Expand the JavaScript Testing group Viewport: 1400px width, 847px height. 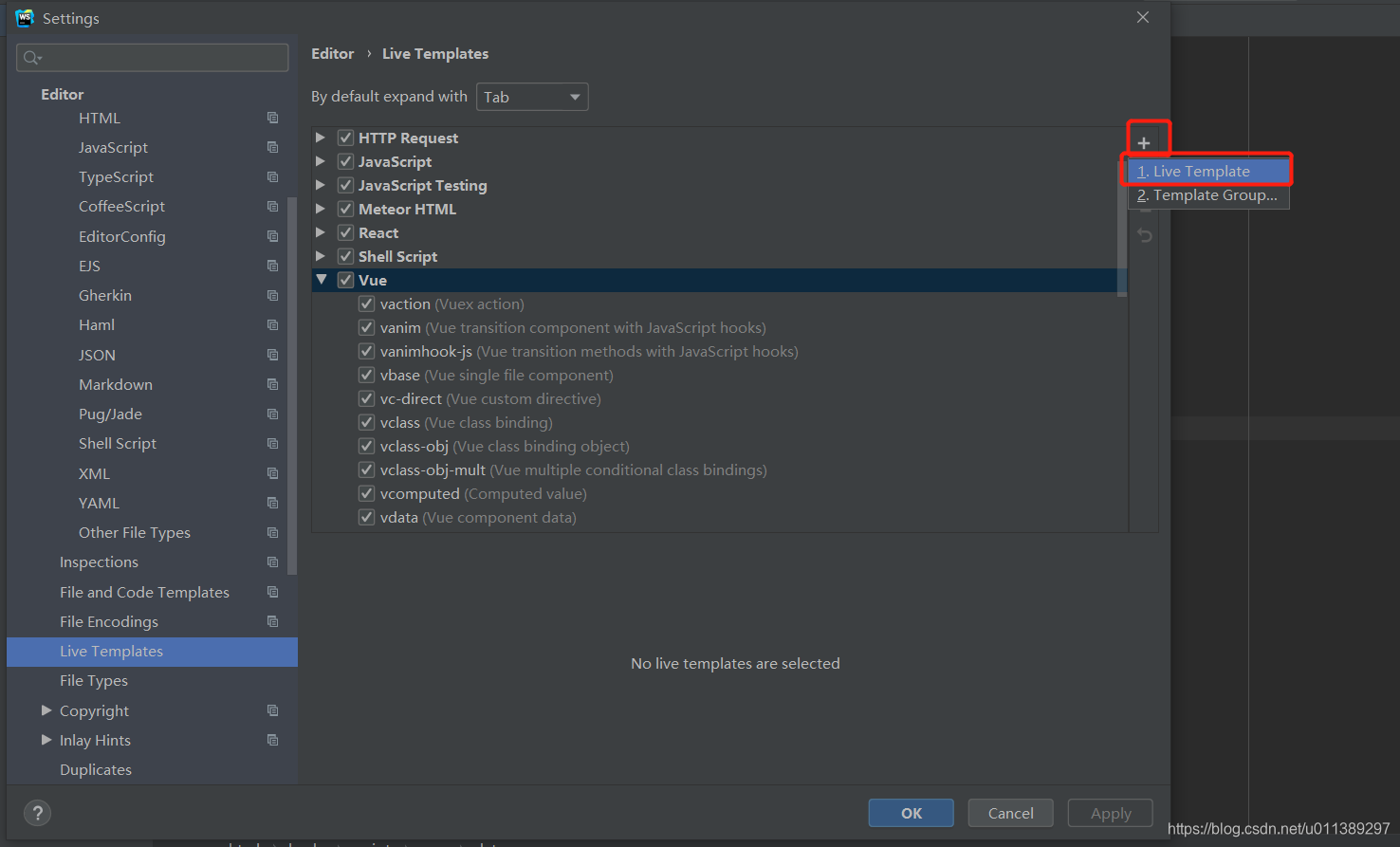pos(321,185)
